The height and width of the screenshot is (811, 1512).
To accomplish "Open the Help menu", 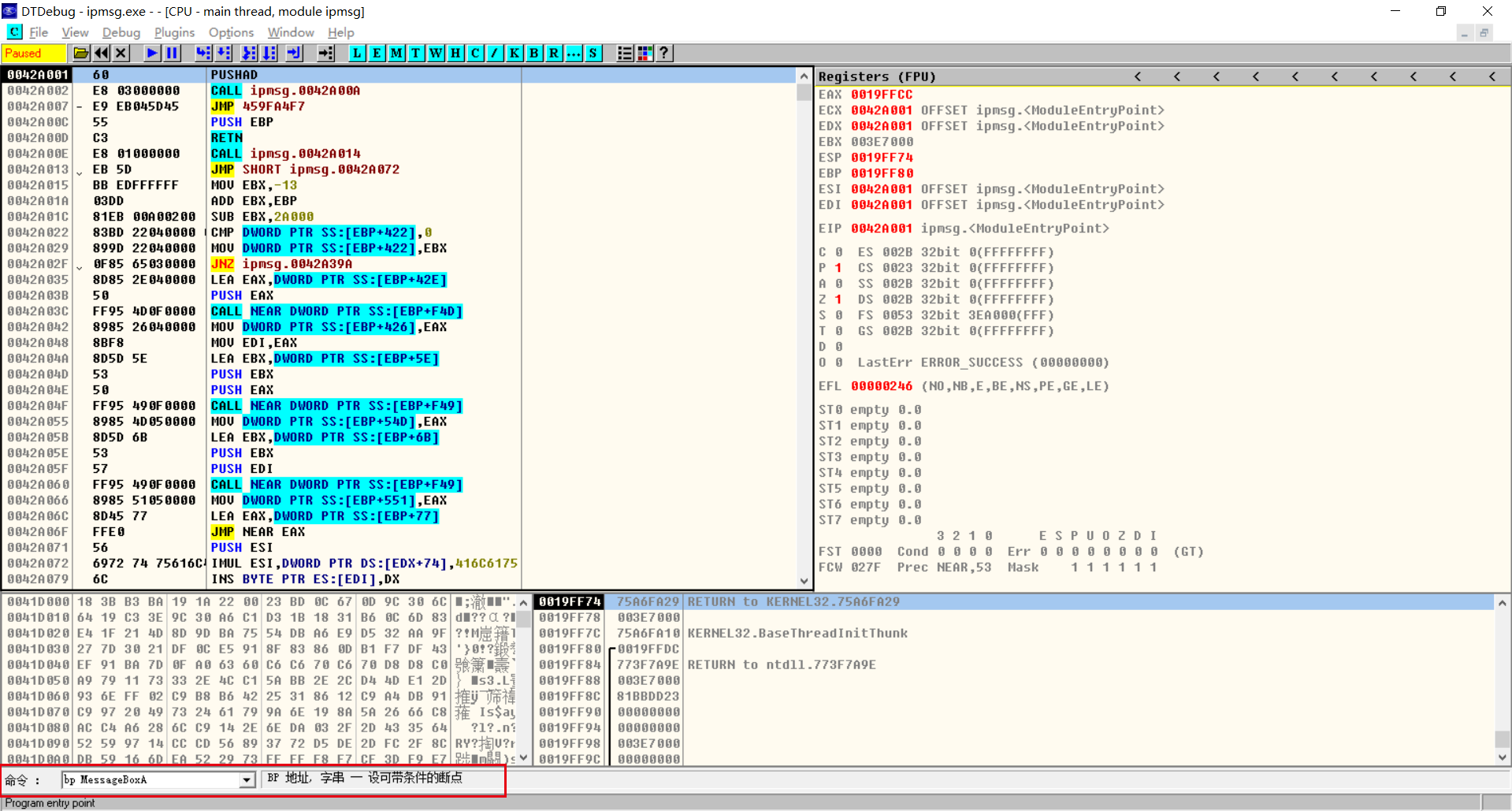I will tap(341, 32).
